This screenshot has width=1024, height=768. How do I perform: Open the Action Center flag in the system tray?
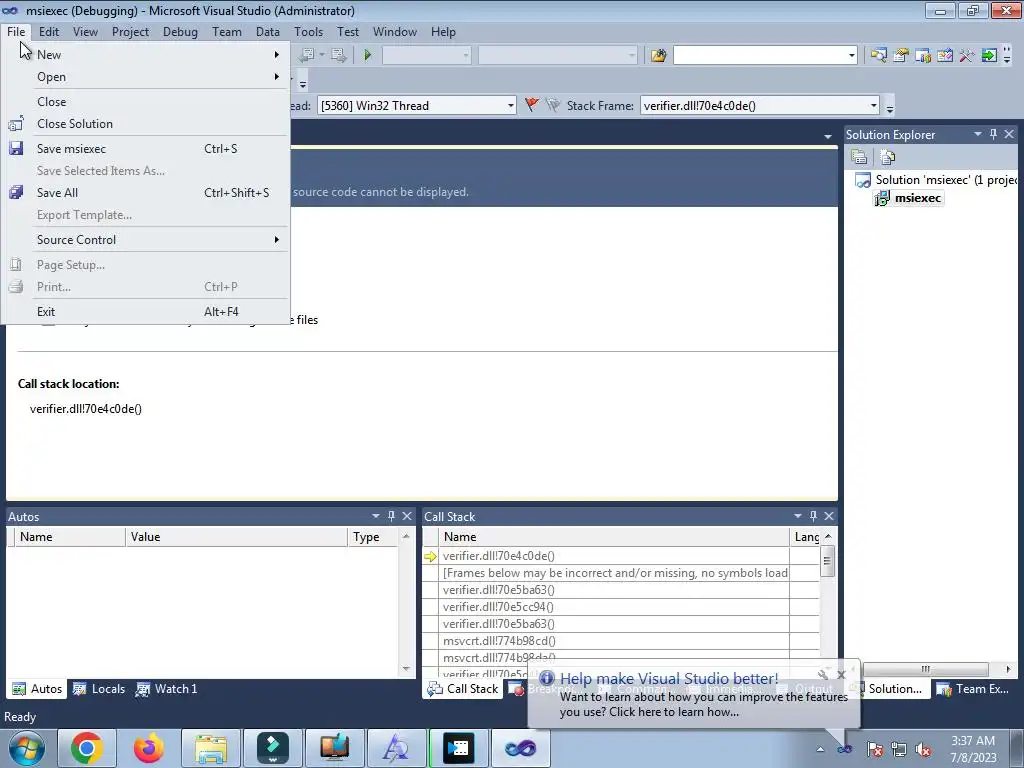(875, 749)
